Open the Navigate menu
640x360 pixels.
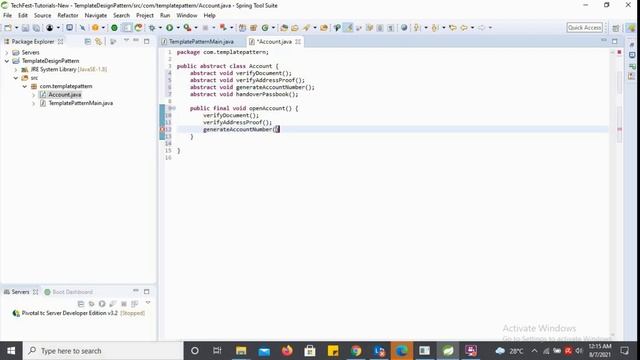[96, 16]
